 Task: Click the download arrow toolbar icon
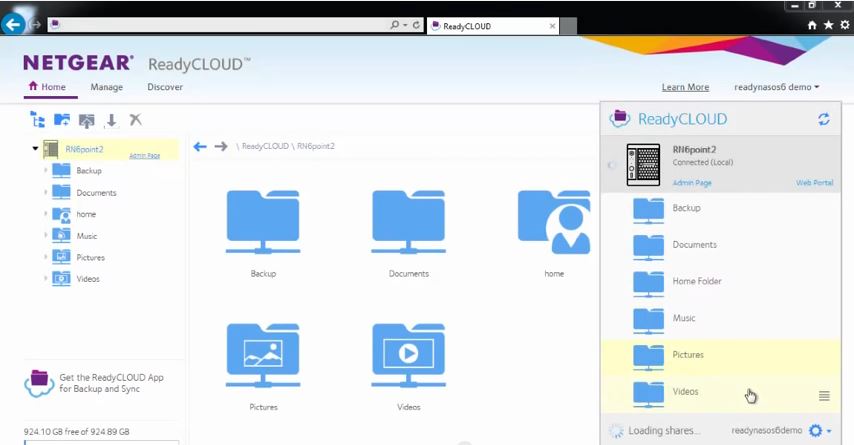coord(111,120)
